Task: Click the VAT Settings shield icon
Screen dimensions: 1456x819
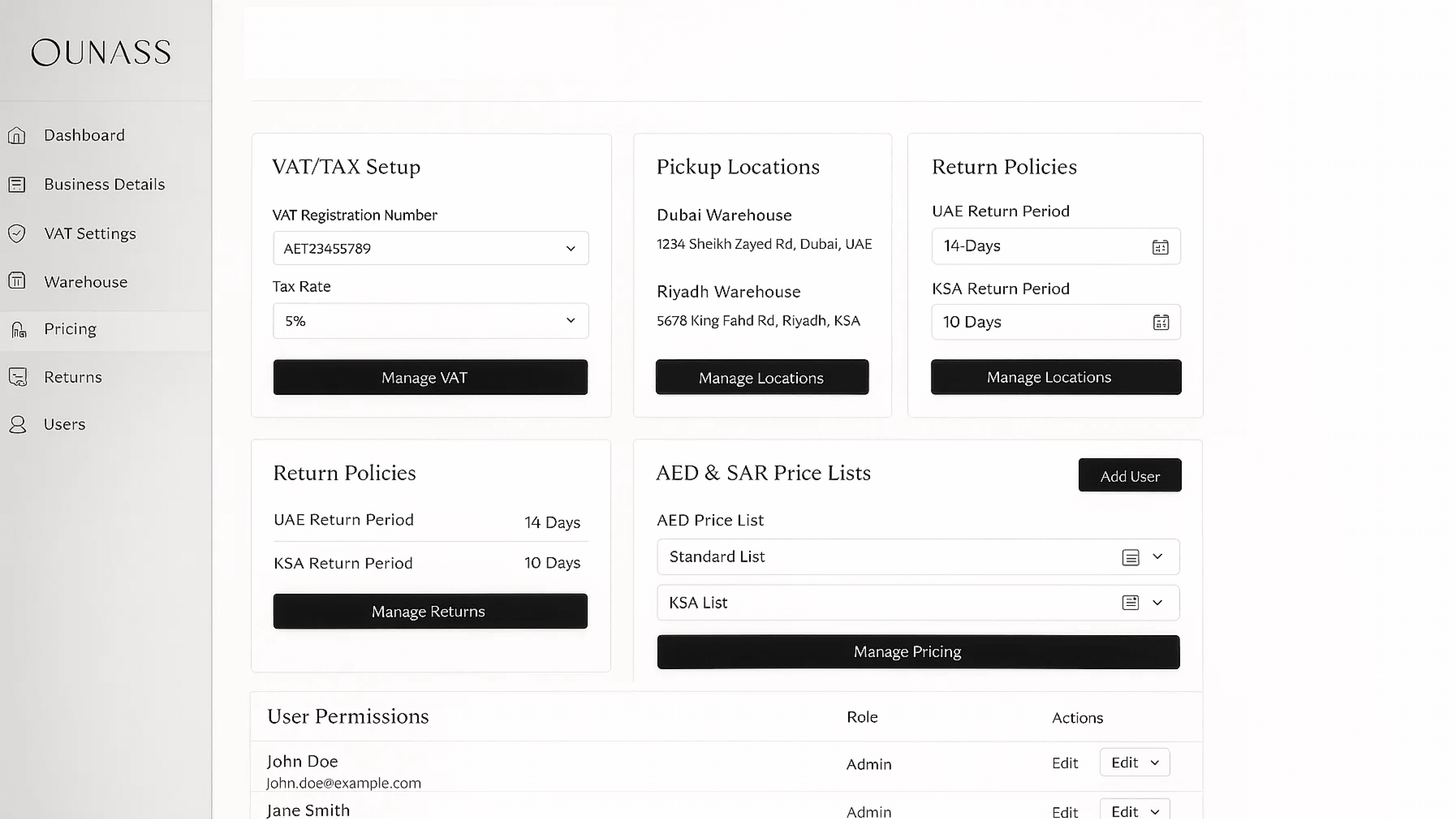Action: tap(17, 234)
